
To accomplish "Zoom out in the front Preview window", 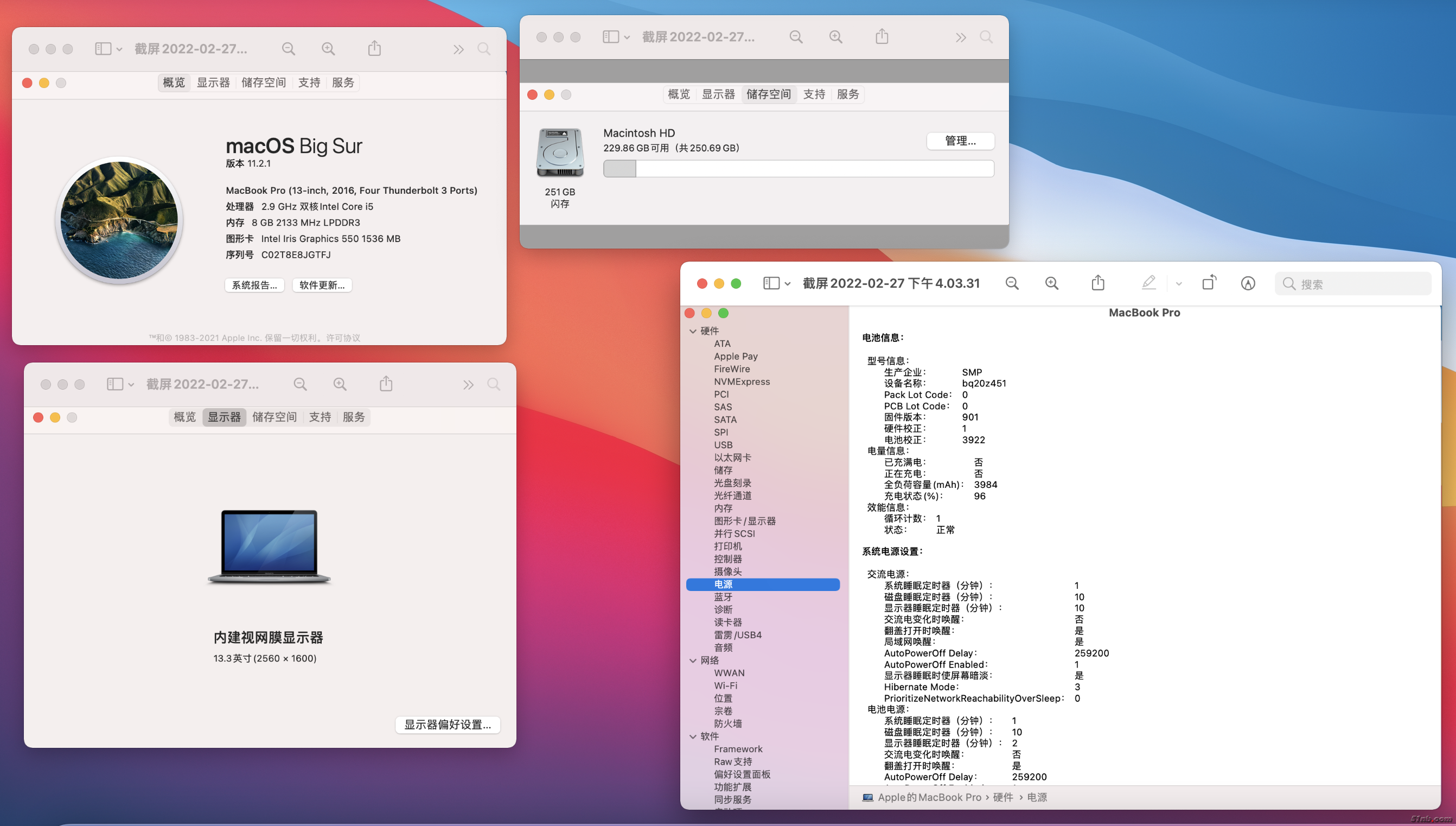I will [x=1012, y=283].
